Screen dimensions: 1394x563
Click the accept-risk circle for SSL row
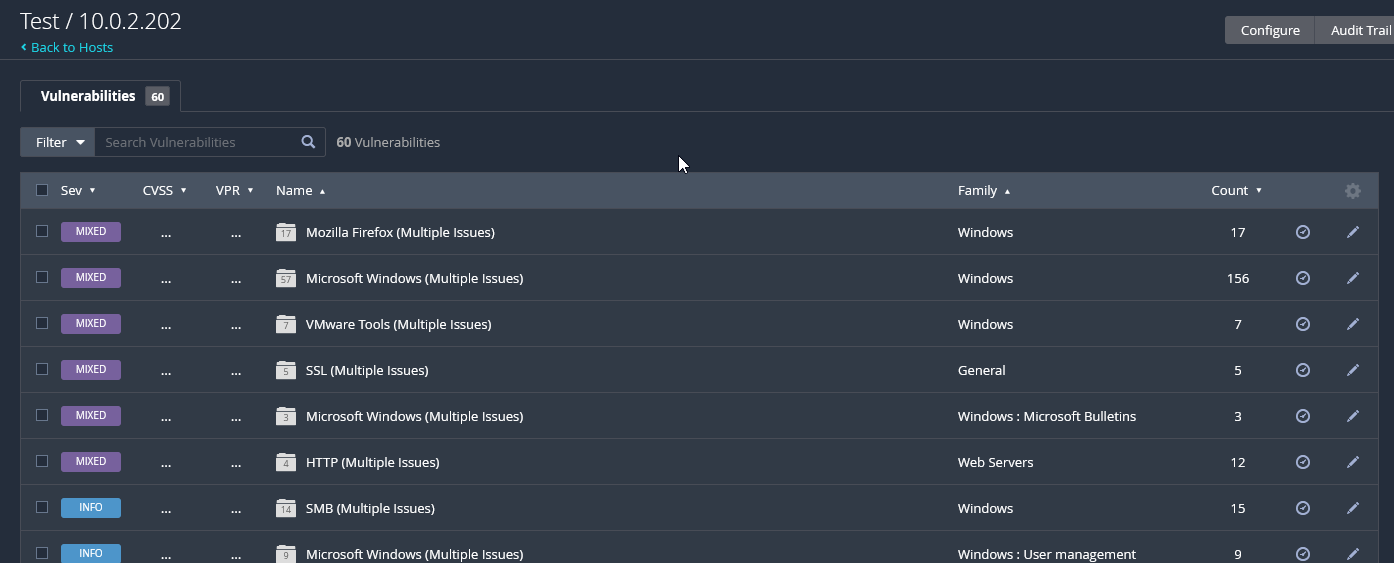tap(1303, 370)
